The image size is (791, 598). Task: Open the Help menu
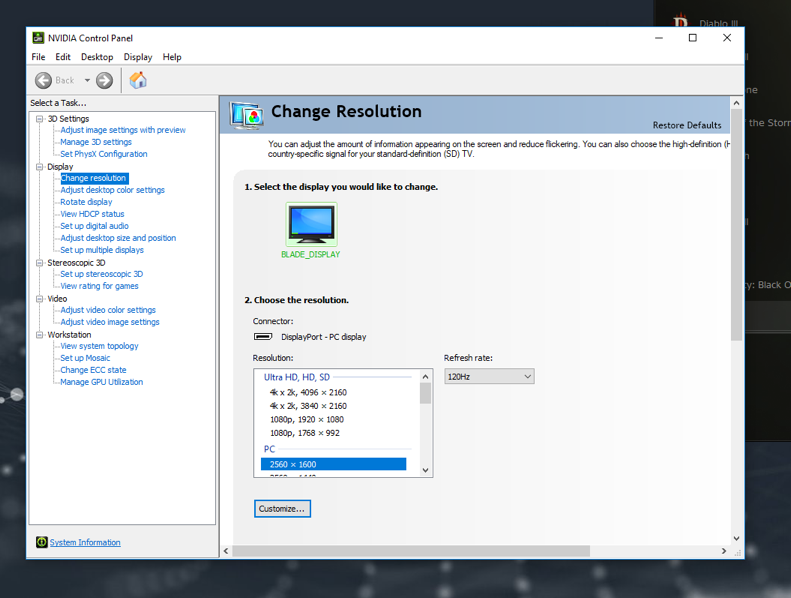(x=172, y=57)
